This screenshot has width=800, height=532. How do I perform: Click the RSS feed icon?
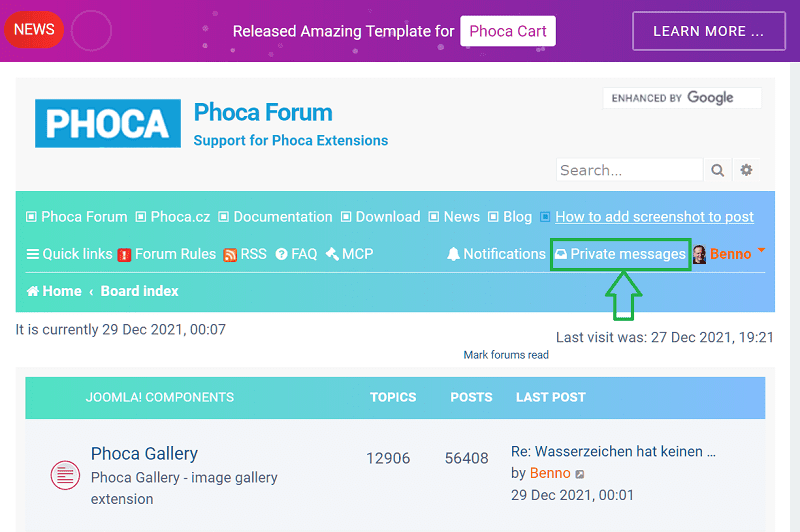pyautogui.click(x=230, y=255)
